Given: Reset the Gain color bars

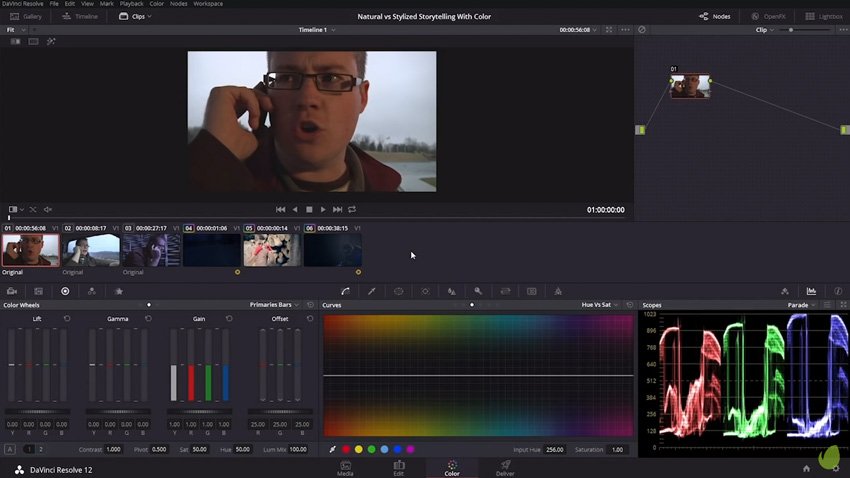Looking at the screenshot, I should click(x=229, y=318).
